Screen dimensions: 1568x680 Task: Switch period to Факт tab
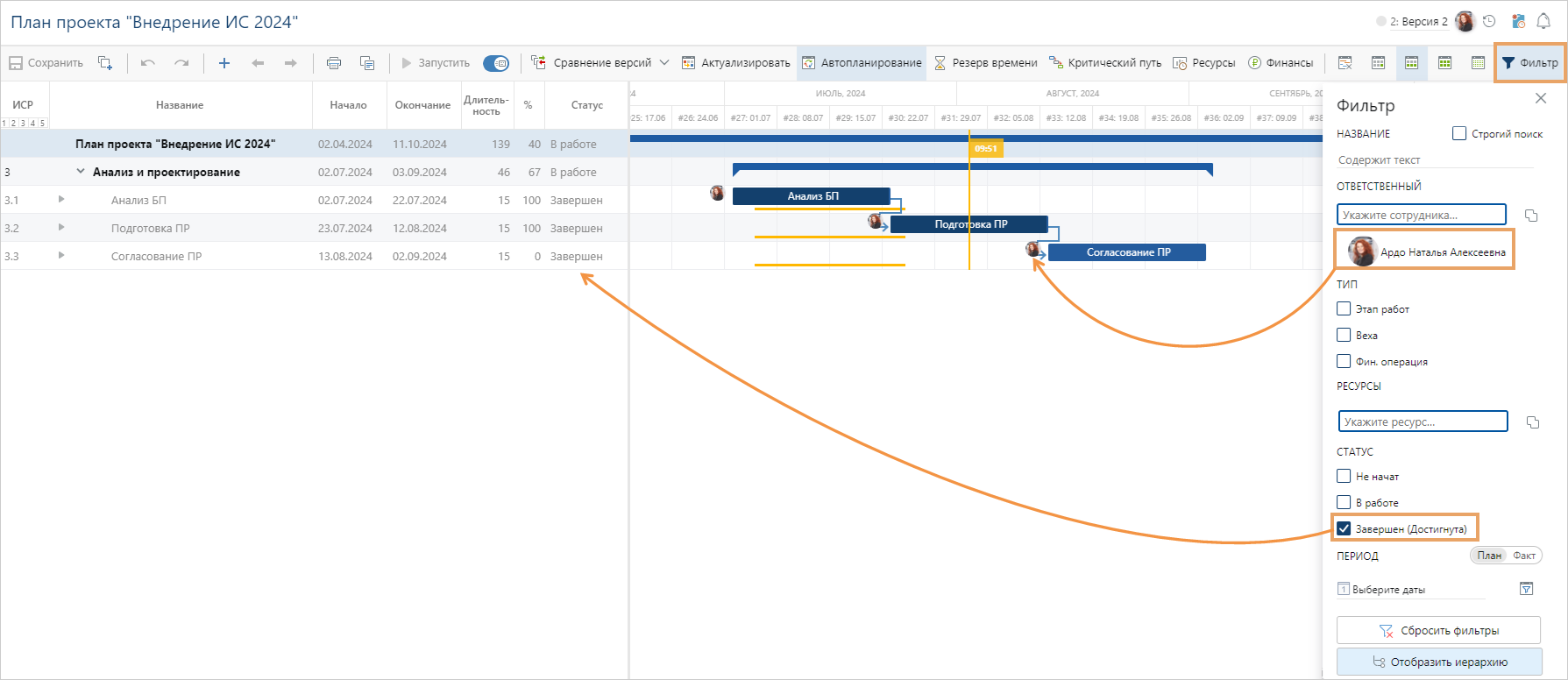click(x=1524, y=556)
